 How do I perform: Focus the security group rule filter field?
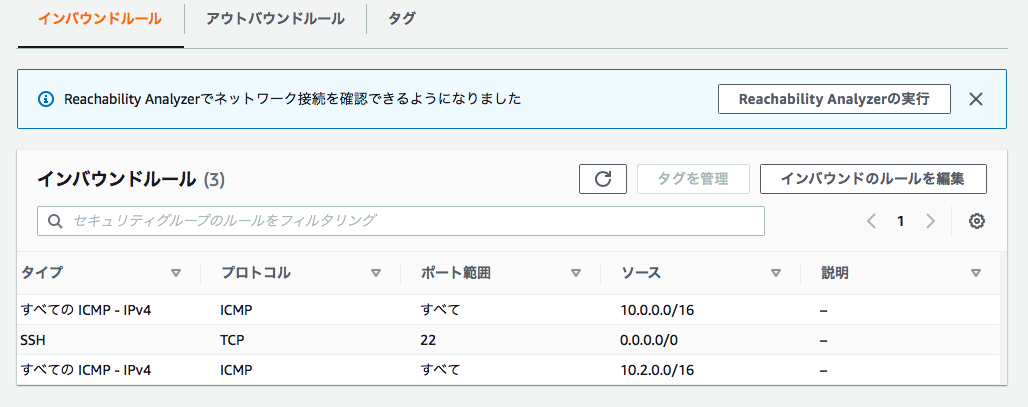[401, 221]
